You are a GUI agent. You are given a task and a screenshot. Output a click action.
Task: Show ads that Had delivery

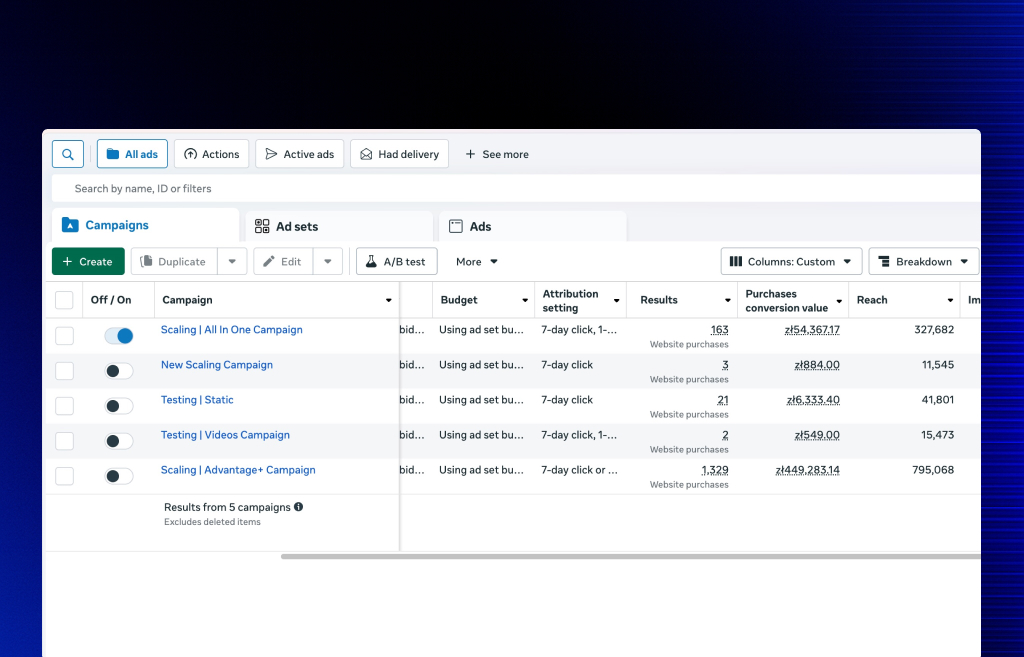click(x=399, y=154)
